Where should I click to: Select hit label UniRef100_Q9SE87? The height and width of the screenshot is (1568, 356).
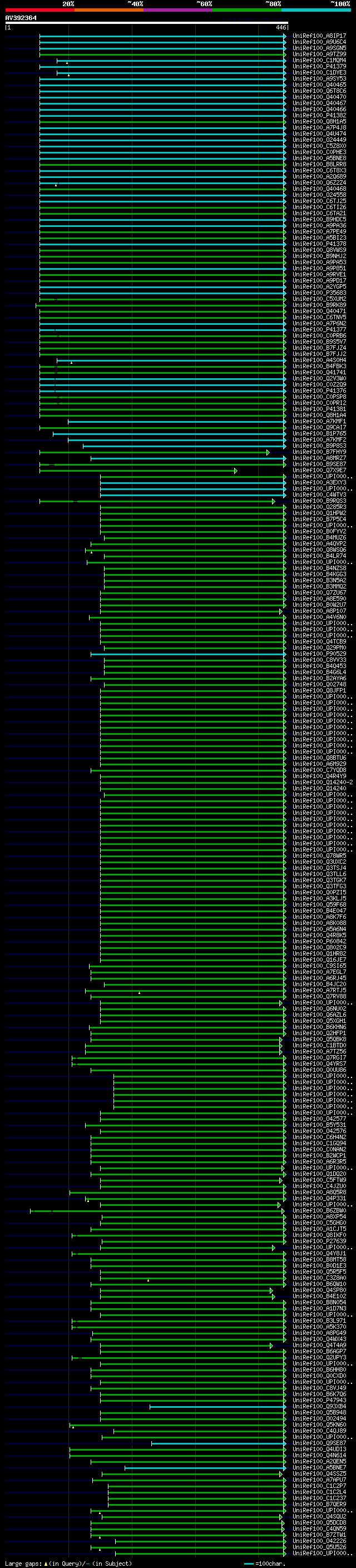click(x=319, y=1443)
